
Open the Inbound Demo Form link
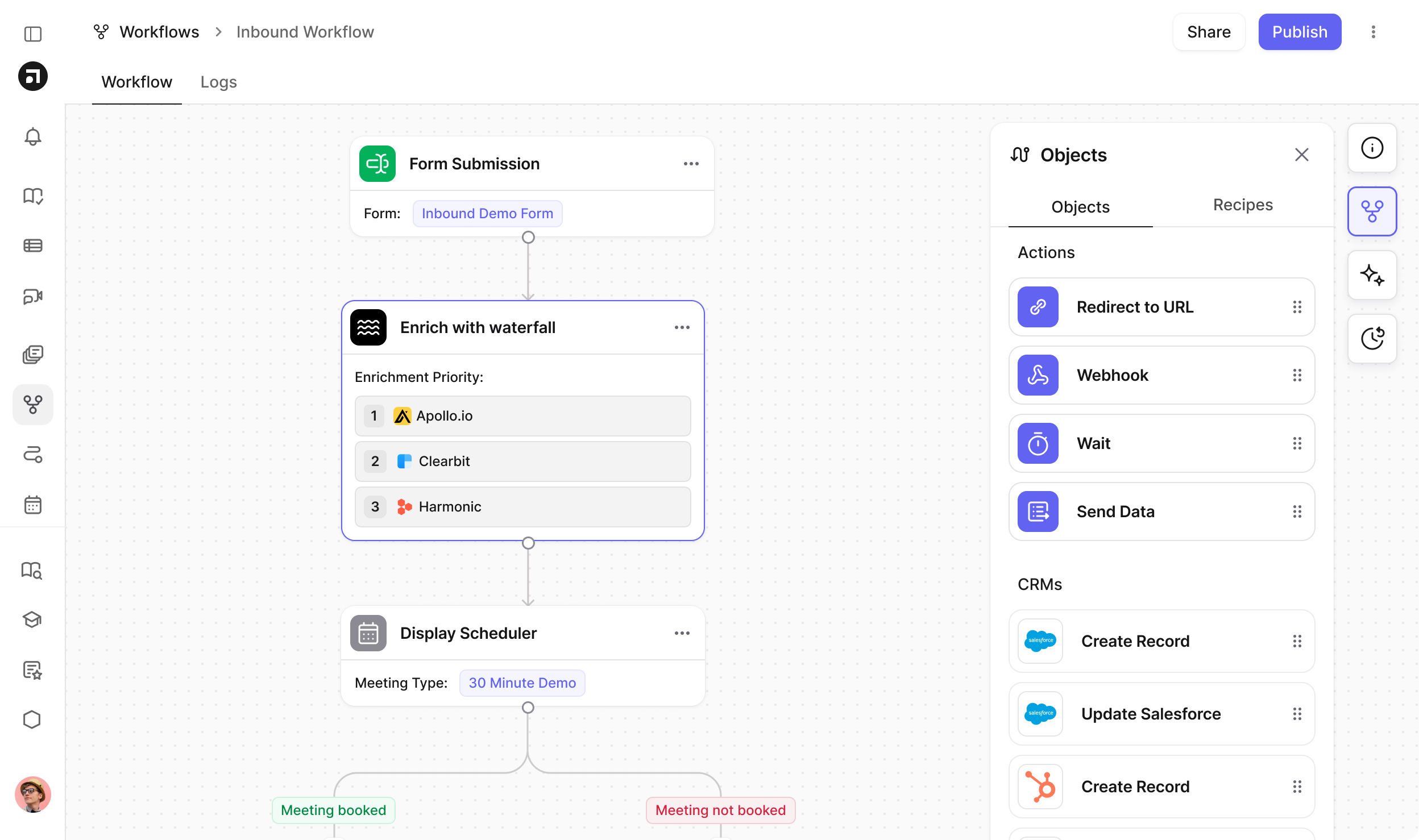[x=487, y=214]
